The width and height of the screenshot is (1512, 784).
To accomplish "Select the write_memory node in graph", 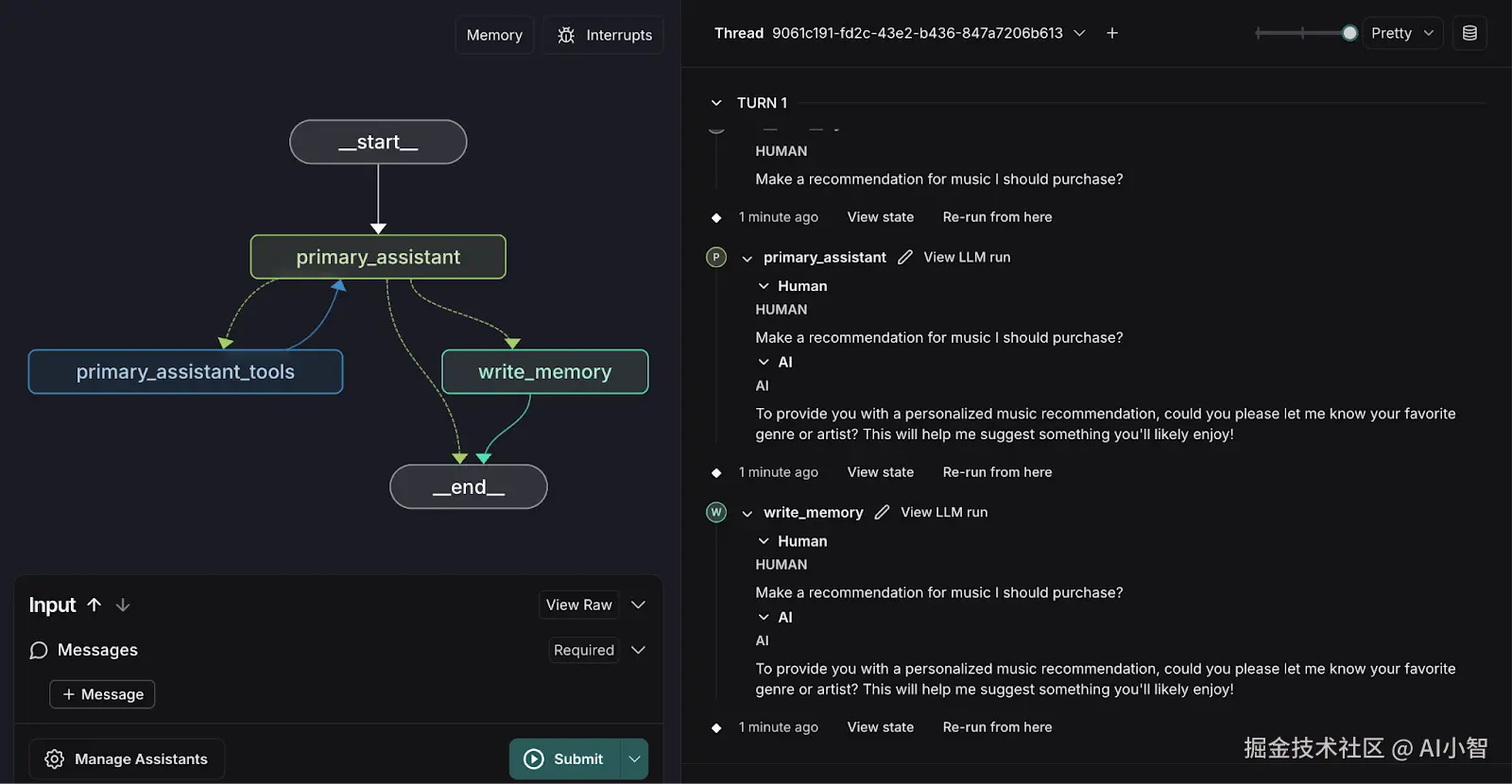I will [544, 372].
